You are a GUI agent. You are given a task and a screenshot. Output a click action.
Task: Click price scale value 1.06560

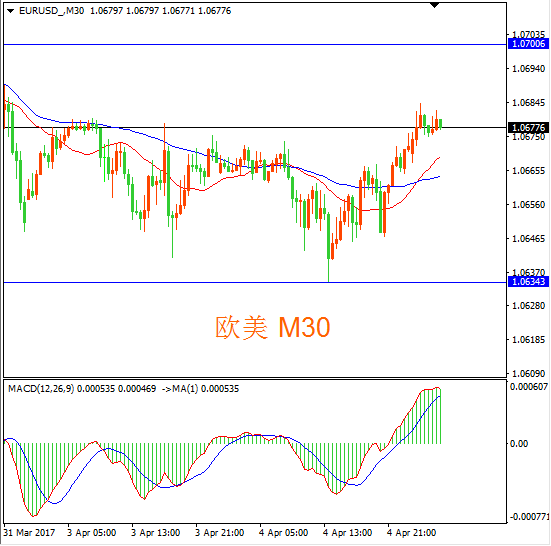(x=529, y=205)
